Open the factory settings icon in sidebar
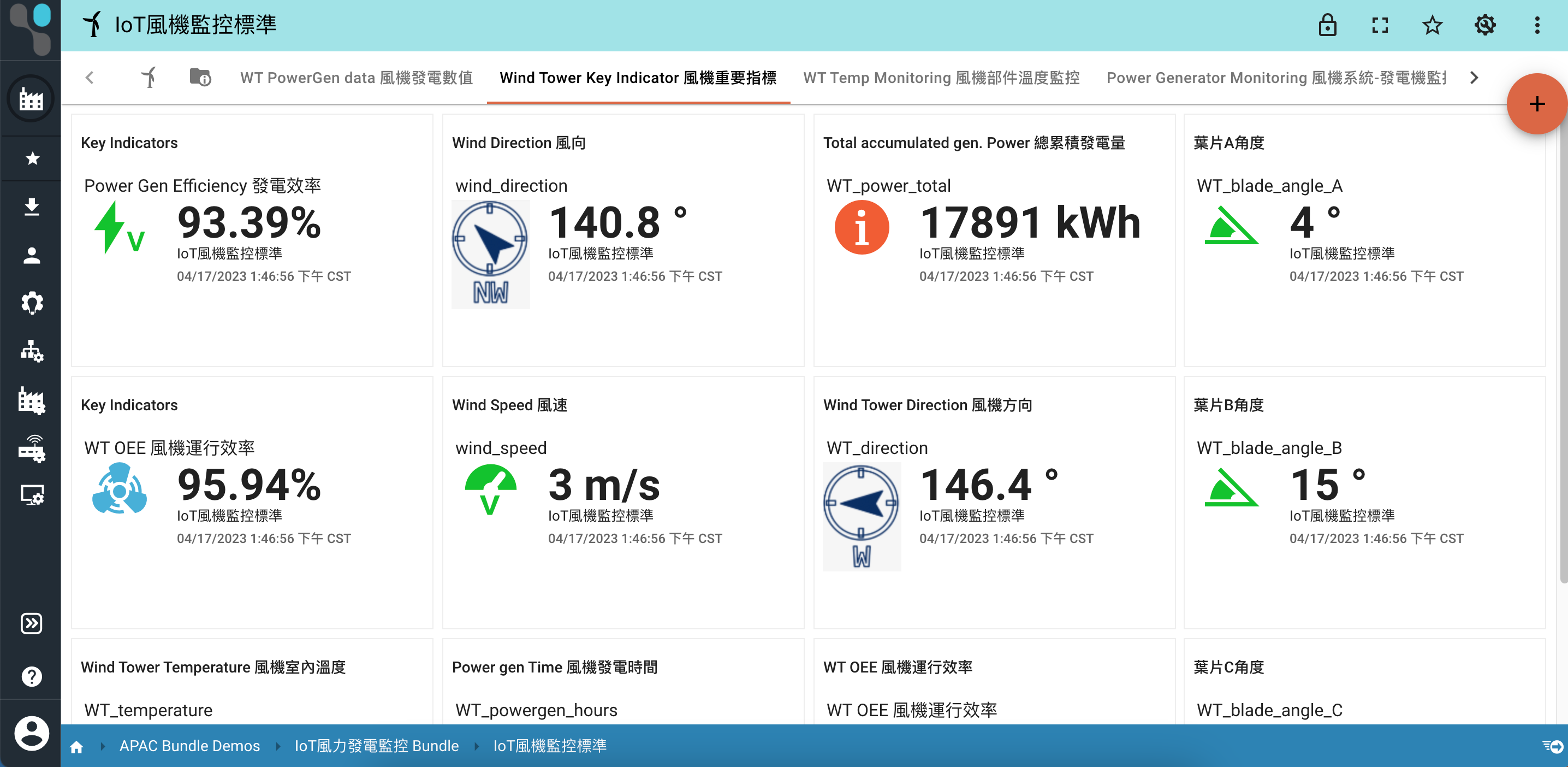 coord(32,400)
